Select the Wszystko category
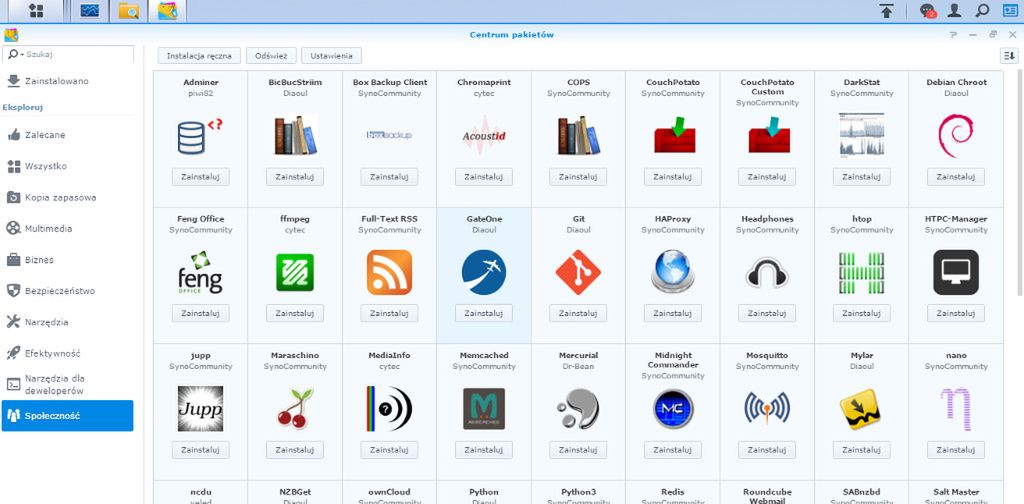Image resolution: width=1024 pixels, height=504 pixels. click(67, 166)
